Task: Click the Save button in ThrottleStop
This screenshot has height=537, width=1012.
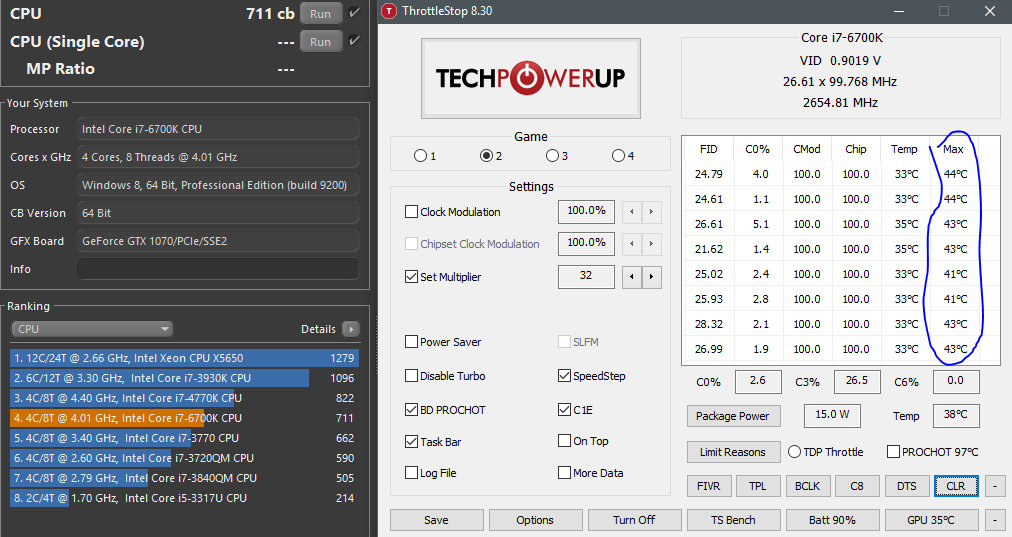Action: (436, 520)
